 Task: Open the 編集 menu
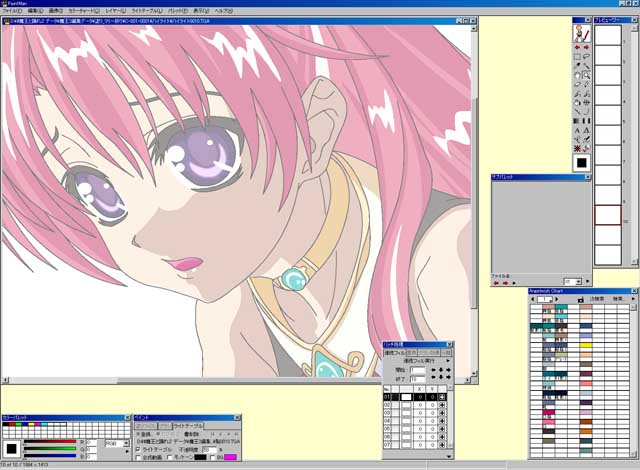tap(35, 11)
